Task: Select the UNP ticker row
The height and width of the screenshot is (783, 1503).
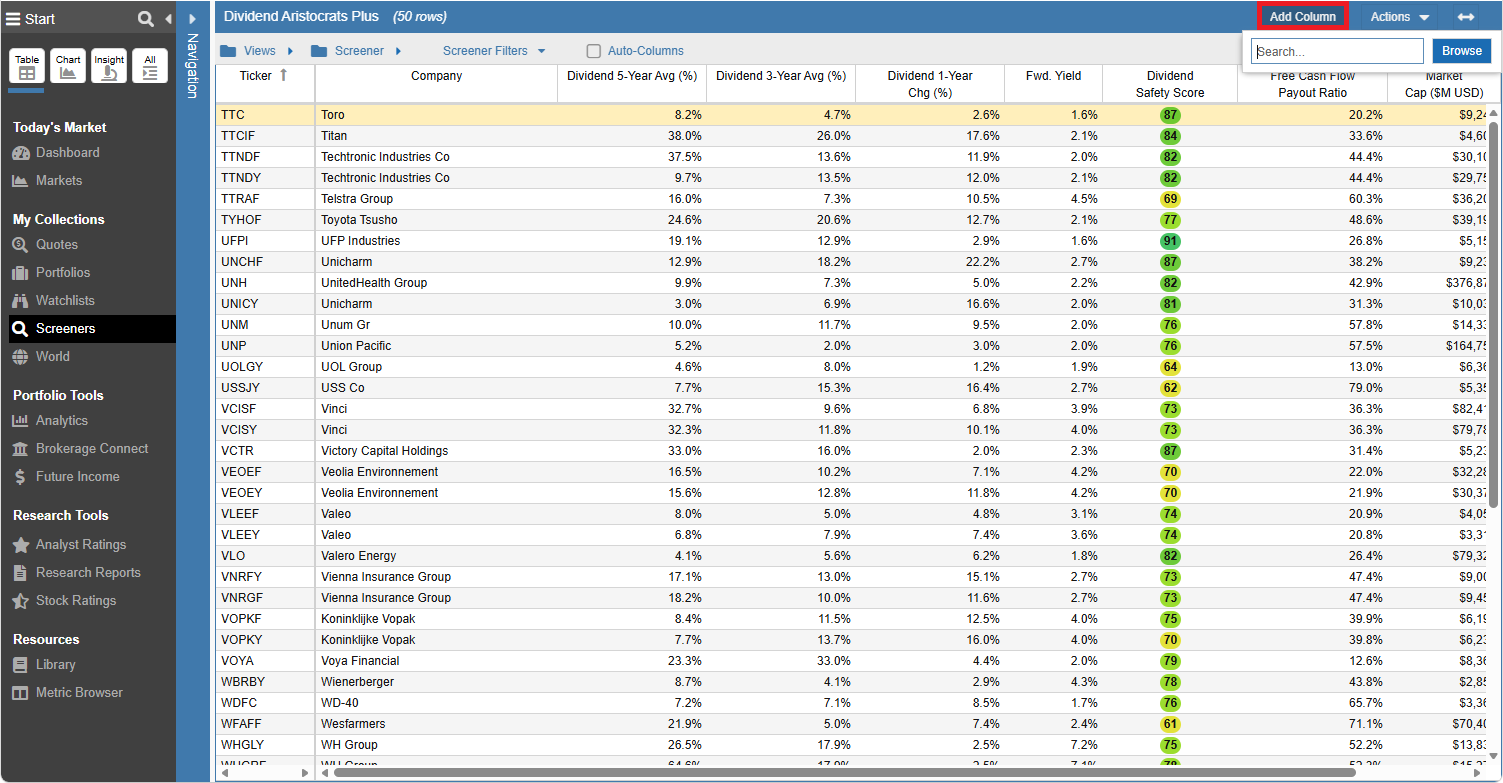Action: 265,346
